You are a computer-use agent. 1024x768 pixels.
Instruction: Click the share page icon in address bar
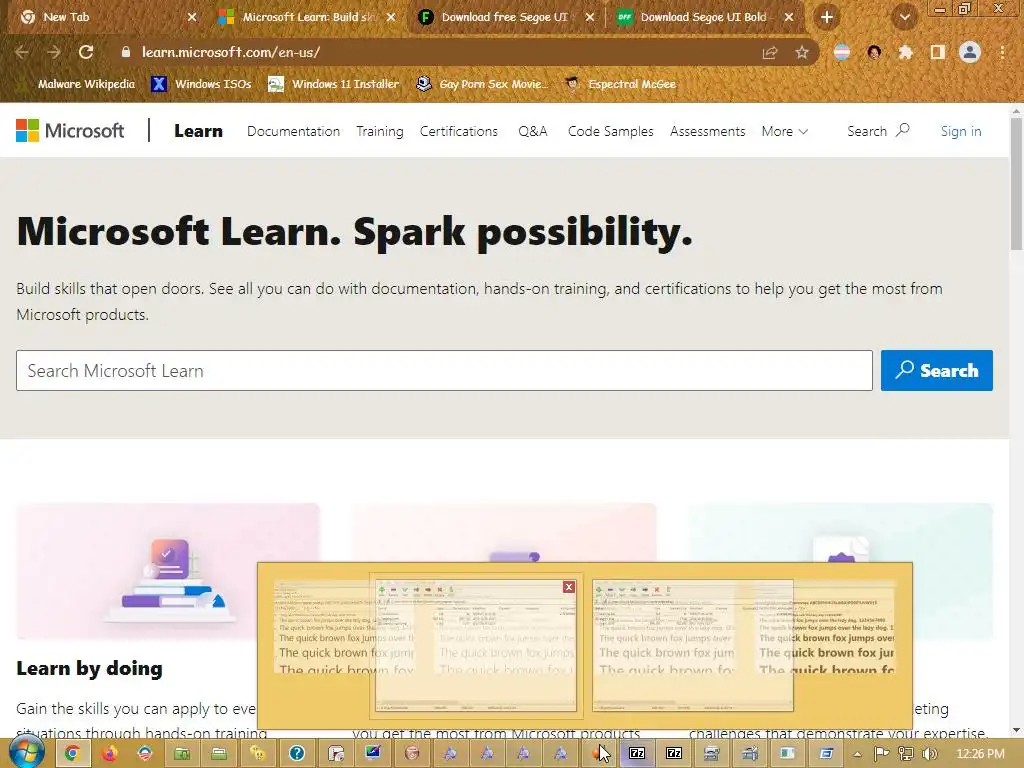(x=770, y=52)
